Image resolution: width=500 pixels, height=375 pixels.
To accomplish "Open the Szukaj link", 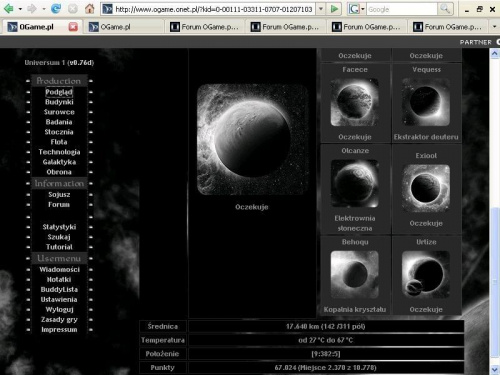I will pos(59,237).
